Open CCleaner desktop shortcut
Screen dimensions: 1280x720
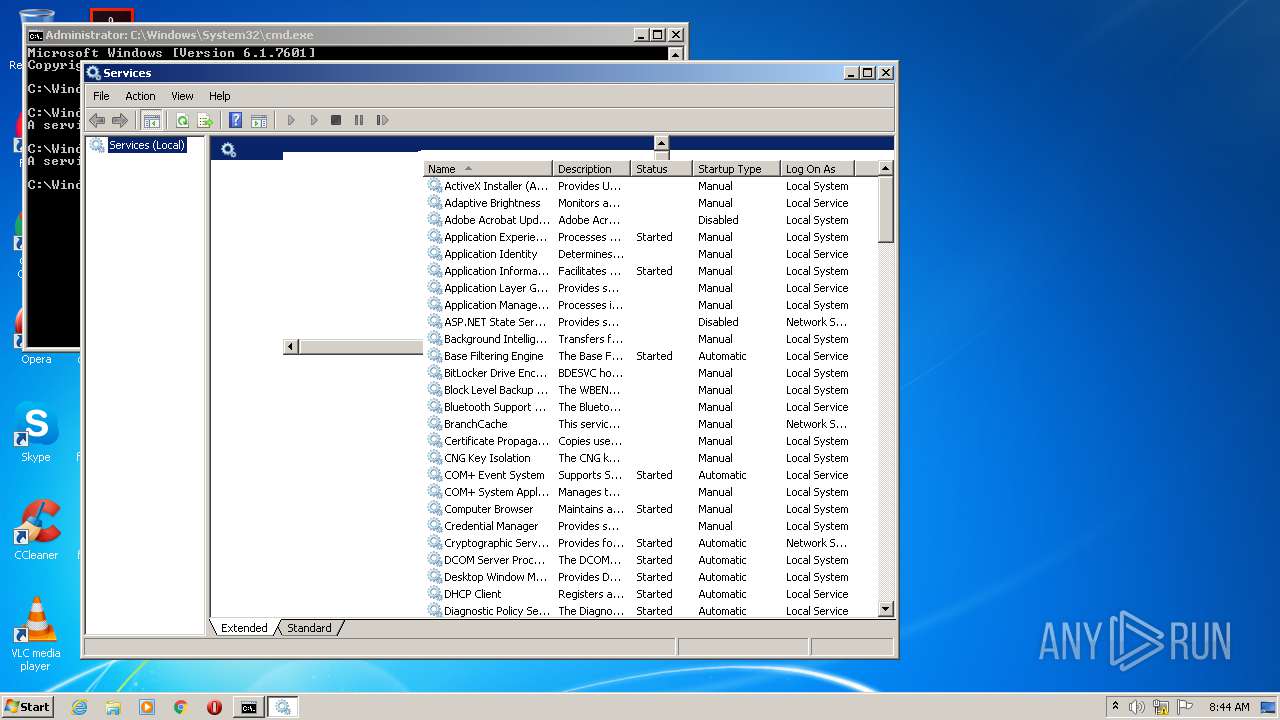(x=36, y=530)
